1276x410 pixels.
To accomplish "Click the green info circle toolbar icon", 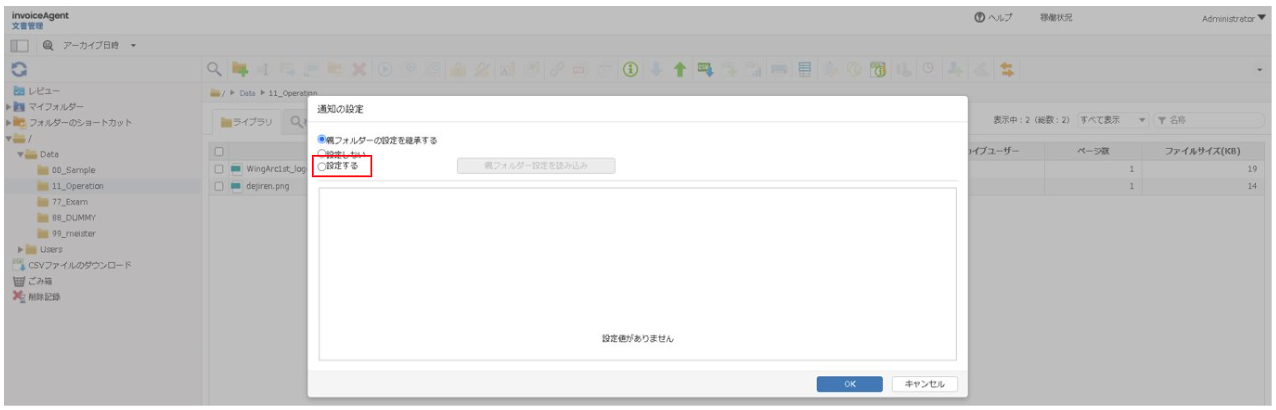I will (630, 70).
